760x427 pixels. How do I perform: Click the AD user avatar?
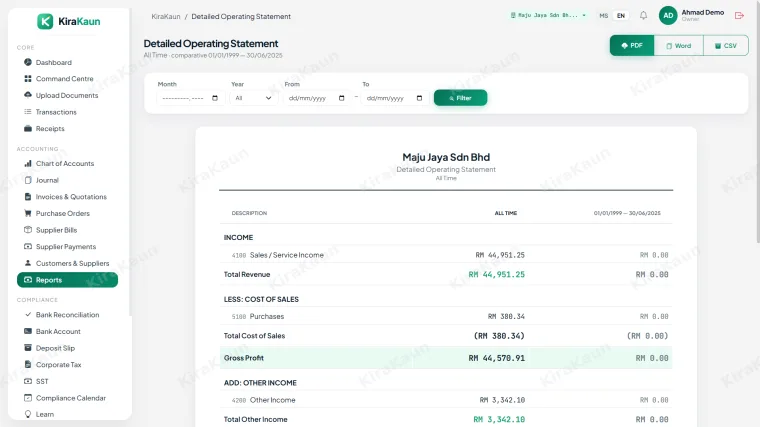click(x=668, y=16)
